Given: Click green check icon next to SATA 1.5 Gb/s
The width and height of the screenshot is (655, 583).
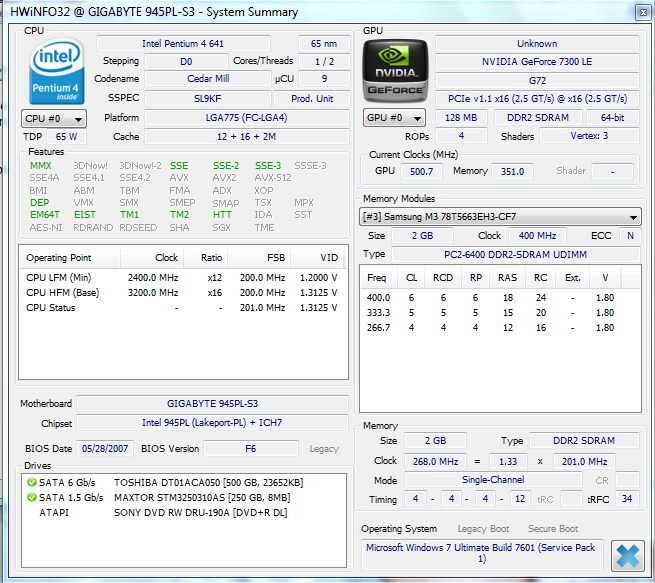Looking at the screenshot, I should [31, 497].
